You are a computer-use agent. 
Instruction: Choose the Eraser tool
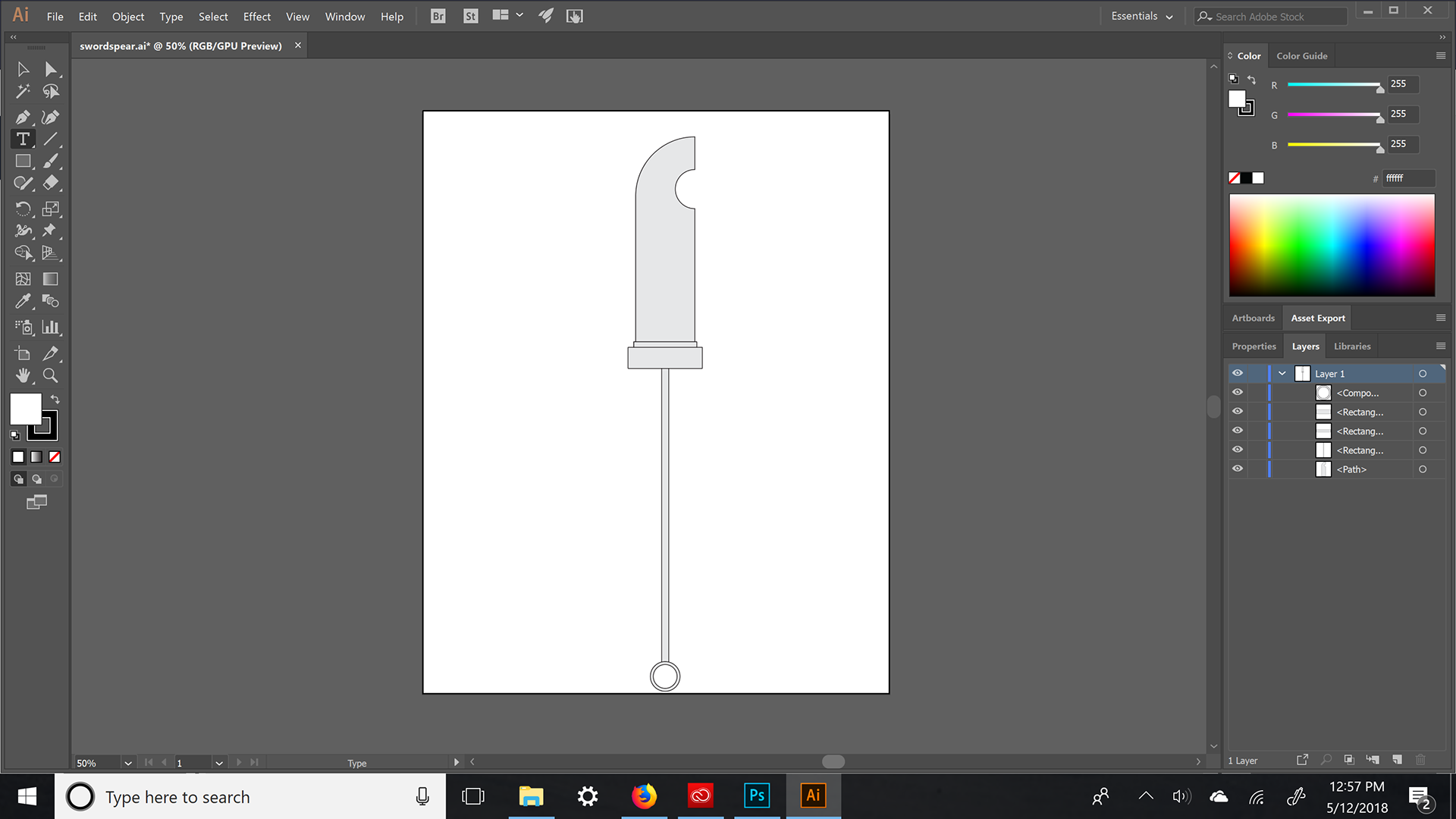pos(51,183)
